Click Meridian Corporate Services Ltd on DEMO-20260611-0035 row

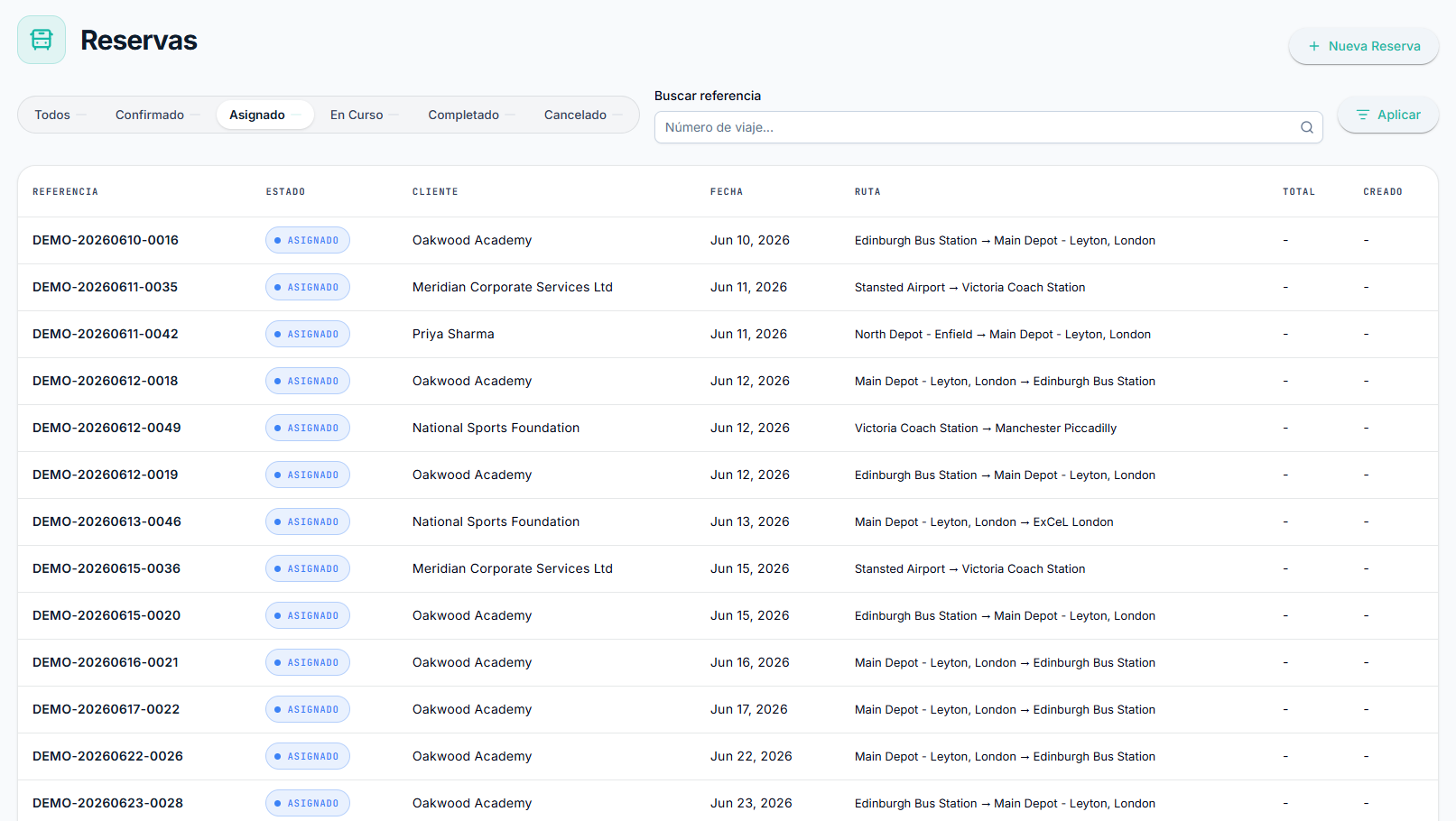tap(513, 287)
